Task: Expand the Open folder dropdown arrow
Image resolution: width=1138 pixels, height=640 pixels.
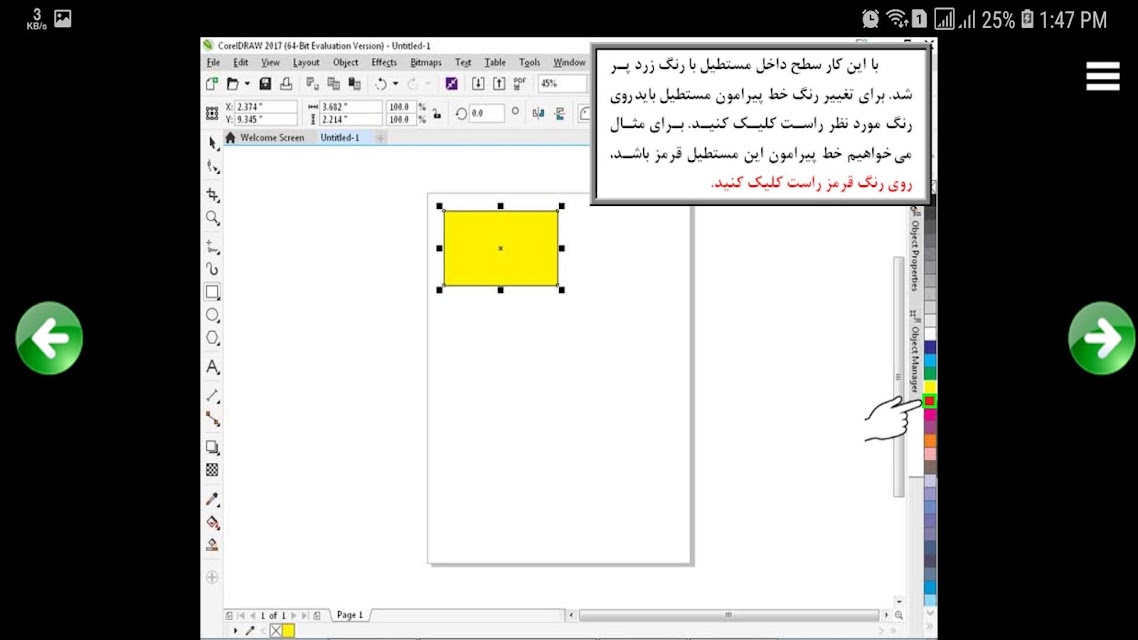Action: coord(247,84)
